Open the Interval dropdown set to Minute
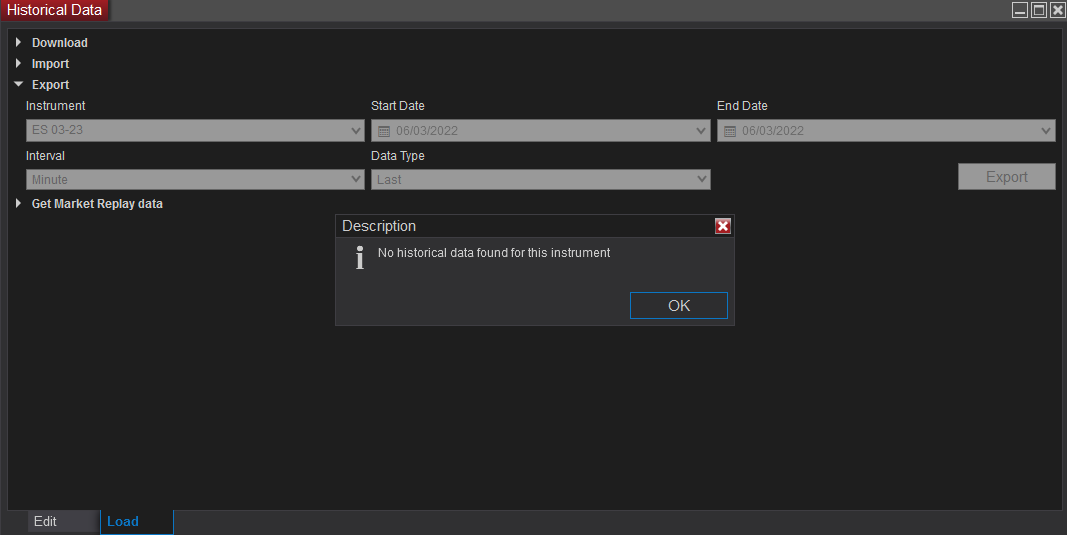The height and width of the screenshot is (535, 1067). pos(357,180)
